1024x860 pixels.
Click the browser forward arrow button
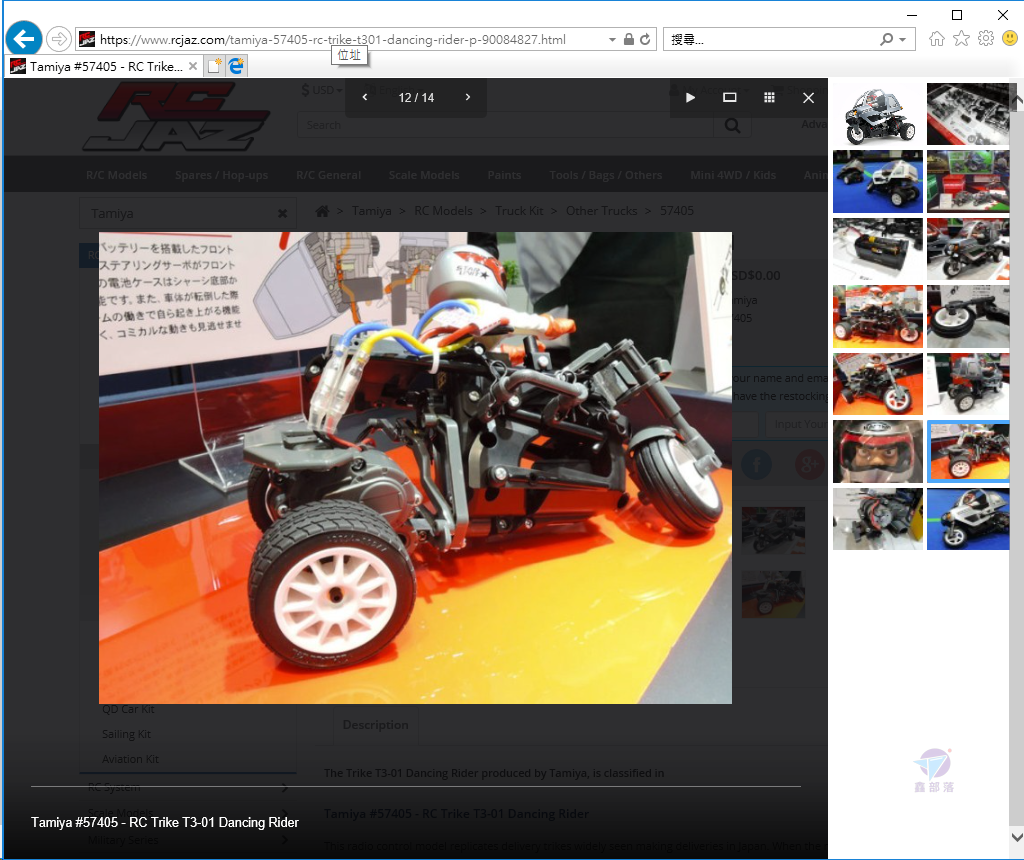click(x=59, y=39)
